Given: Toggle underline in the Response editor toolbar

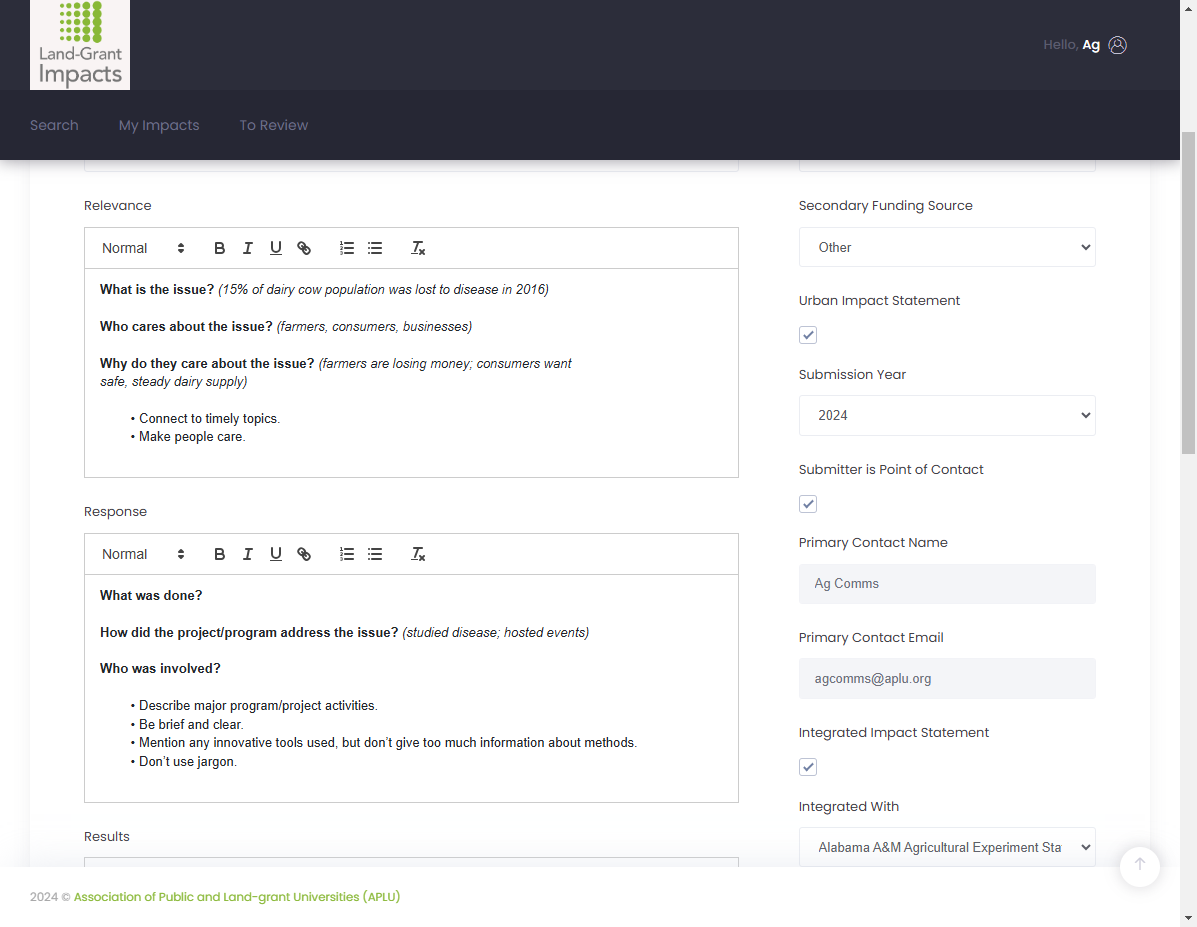Looking at the screenshot, I should tap(276, 554).
